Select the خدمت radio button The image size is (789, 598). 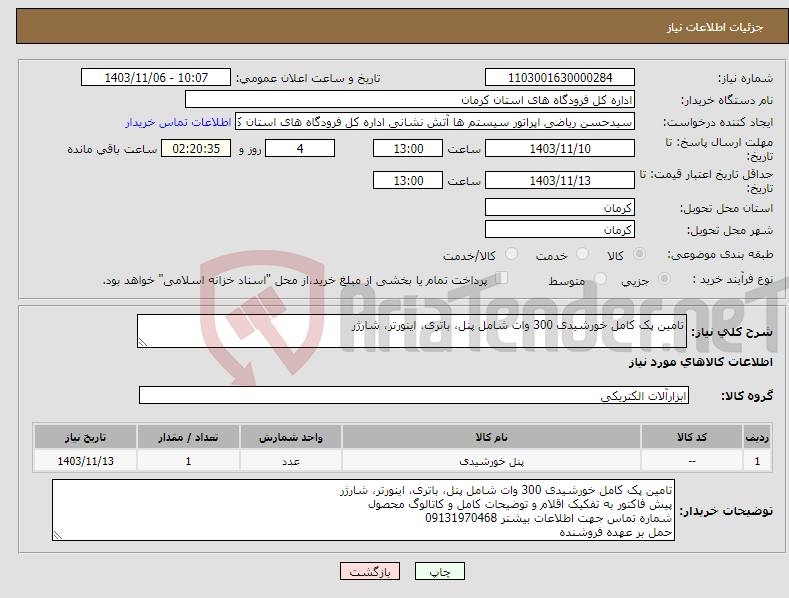(582, 254)
